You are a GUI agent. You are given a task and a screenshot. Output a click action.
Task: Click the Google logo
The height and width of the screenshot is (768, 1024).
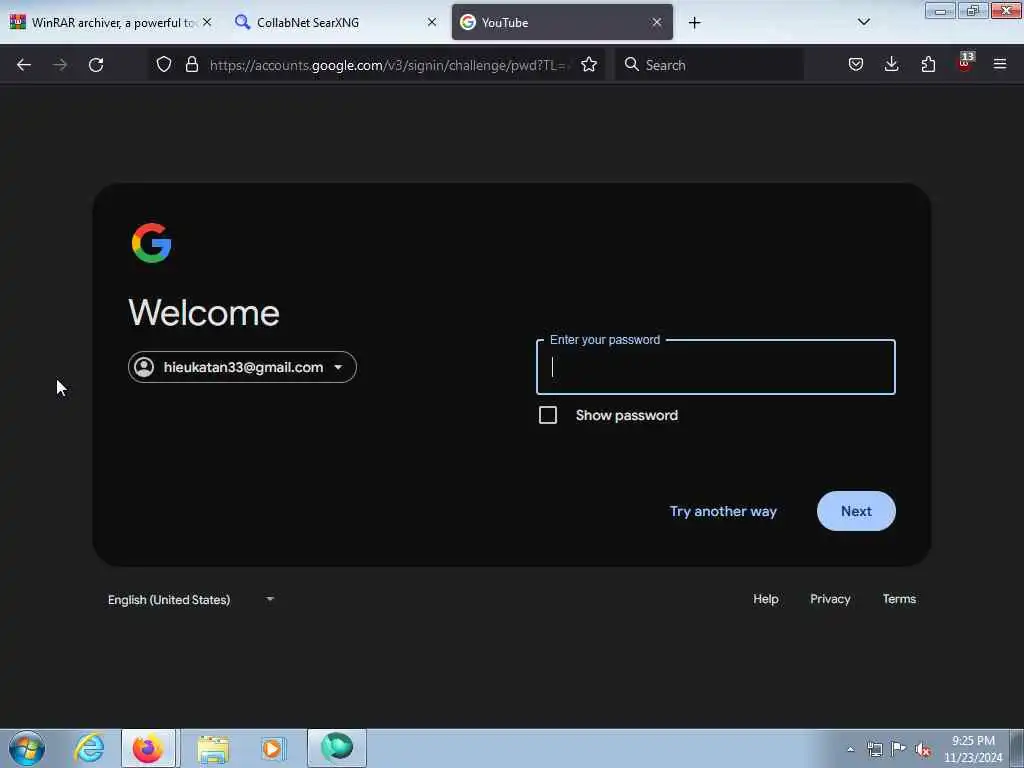point(152,243)
